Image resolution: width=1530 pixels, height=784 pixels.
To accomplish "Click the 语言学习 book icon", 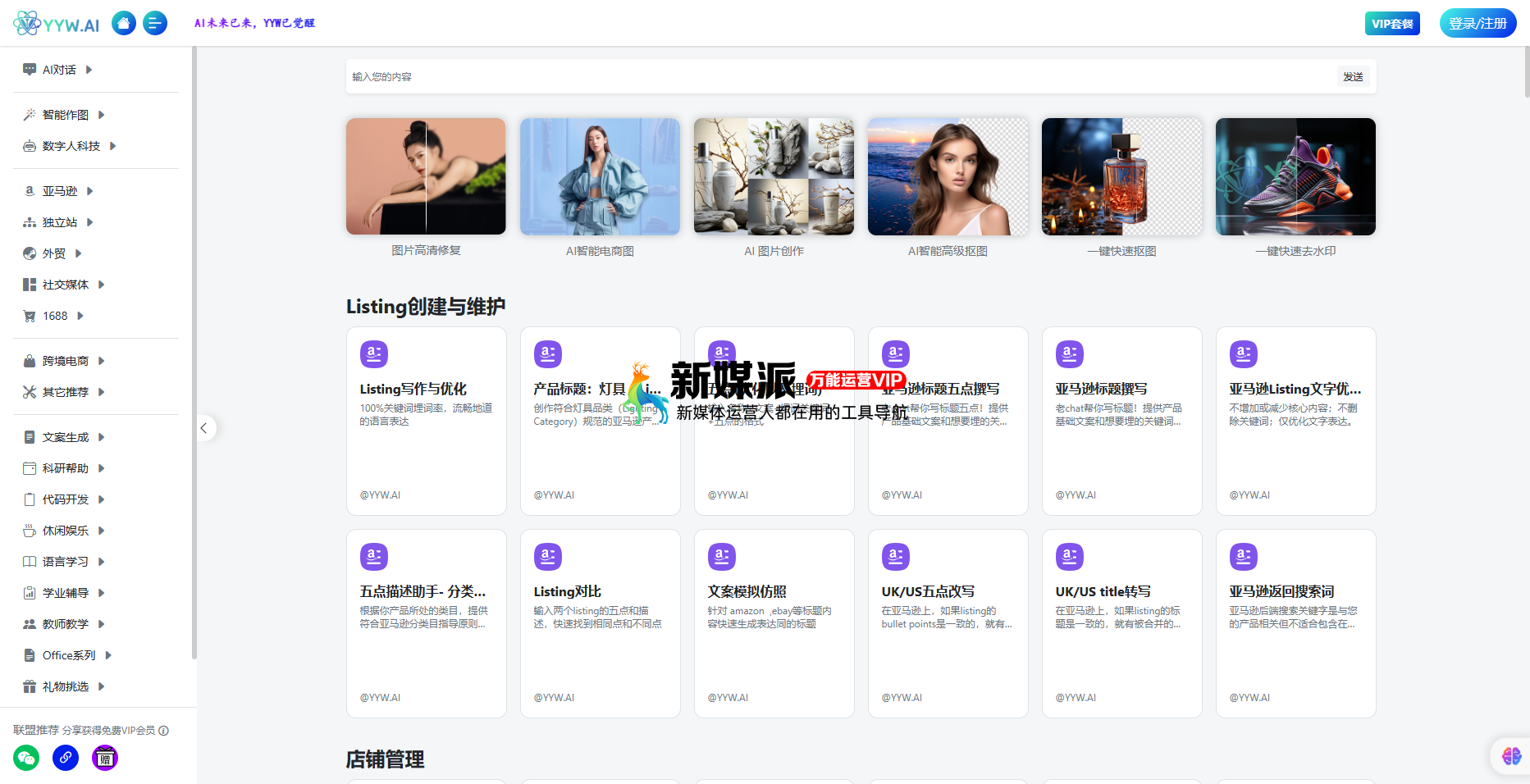I will pyautogui.click(x=30, y=562).
